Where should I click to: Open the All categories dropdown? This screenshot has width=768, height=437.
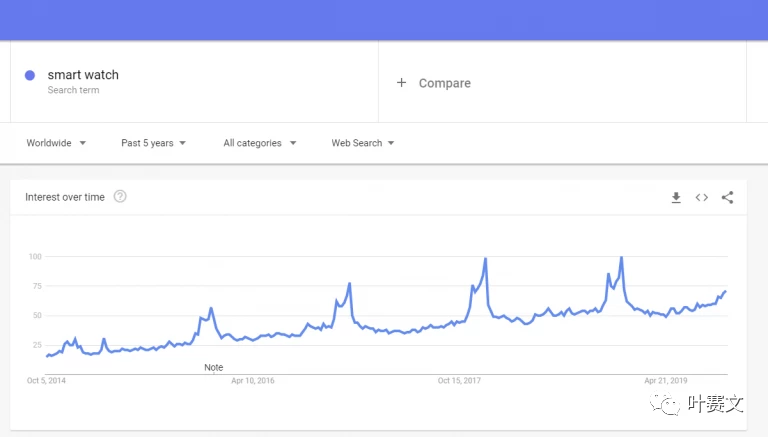click(x=260, y=143)
